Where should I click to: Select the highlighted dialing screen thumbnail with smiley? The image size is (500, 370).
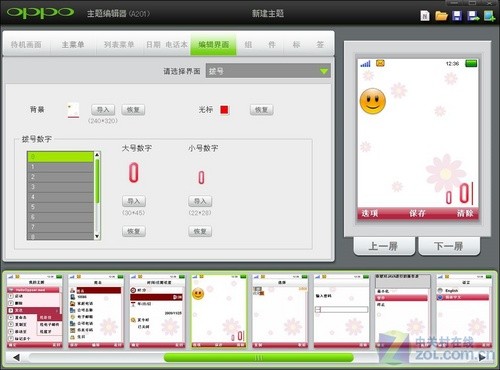pos(219,311)
